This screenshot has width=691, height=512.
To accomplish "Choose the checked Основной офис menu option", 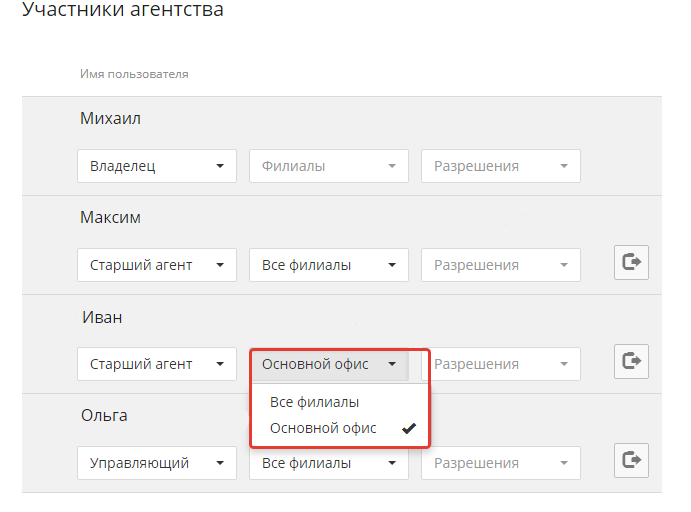I will point(322,428).
